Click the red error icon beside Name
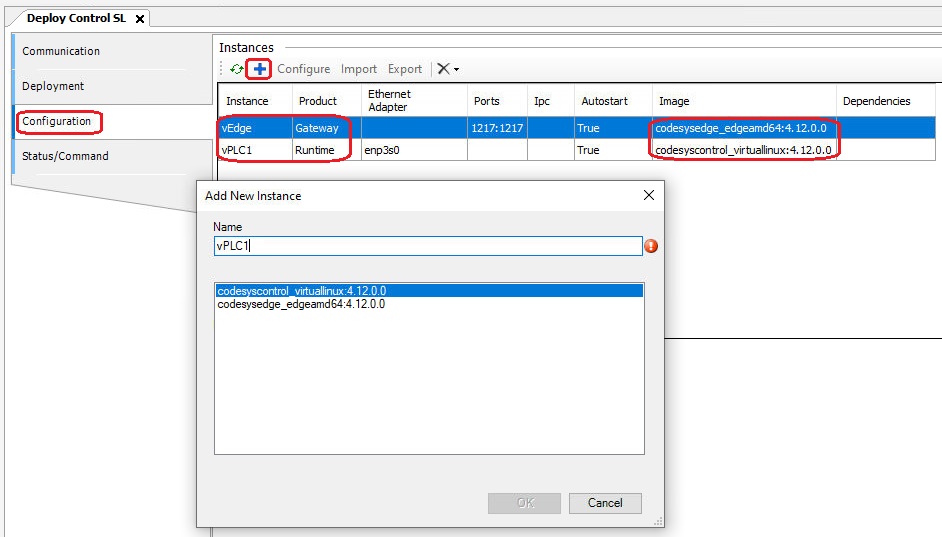 pos(651,246)
